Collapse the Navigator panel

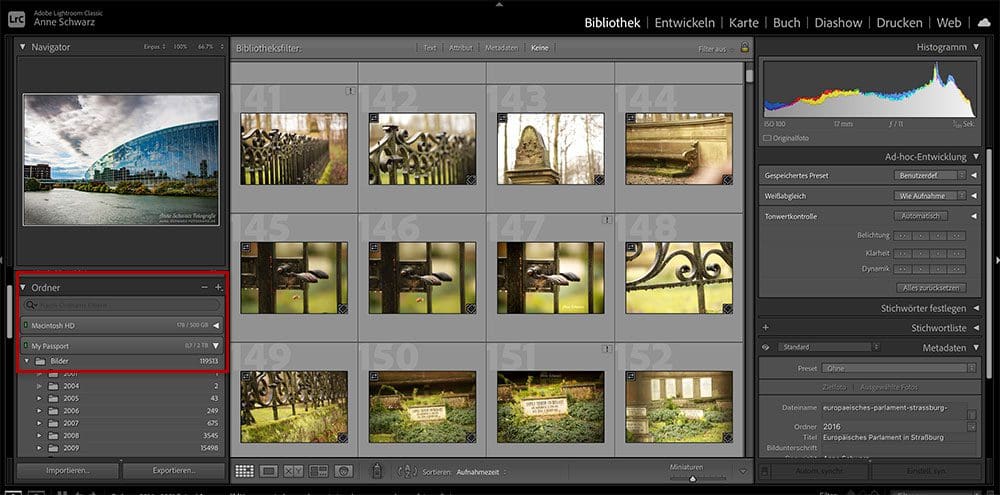23,47
